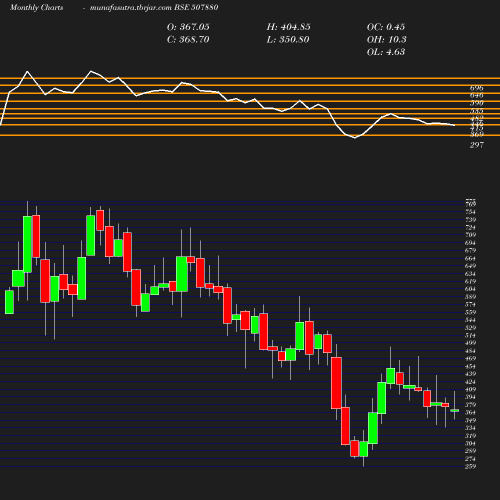Click the '469' price axis label

click(x=470, y=359)
